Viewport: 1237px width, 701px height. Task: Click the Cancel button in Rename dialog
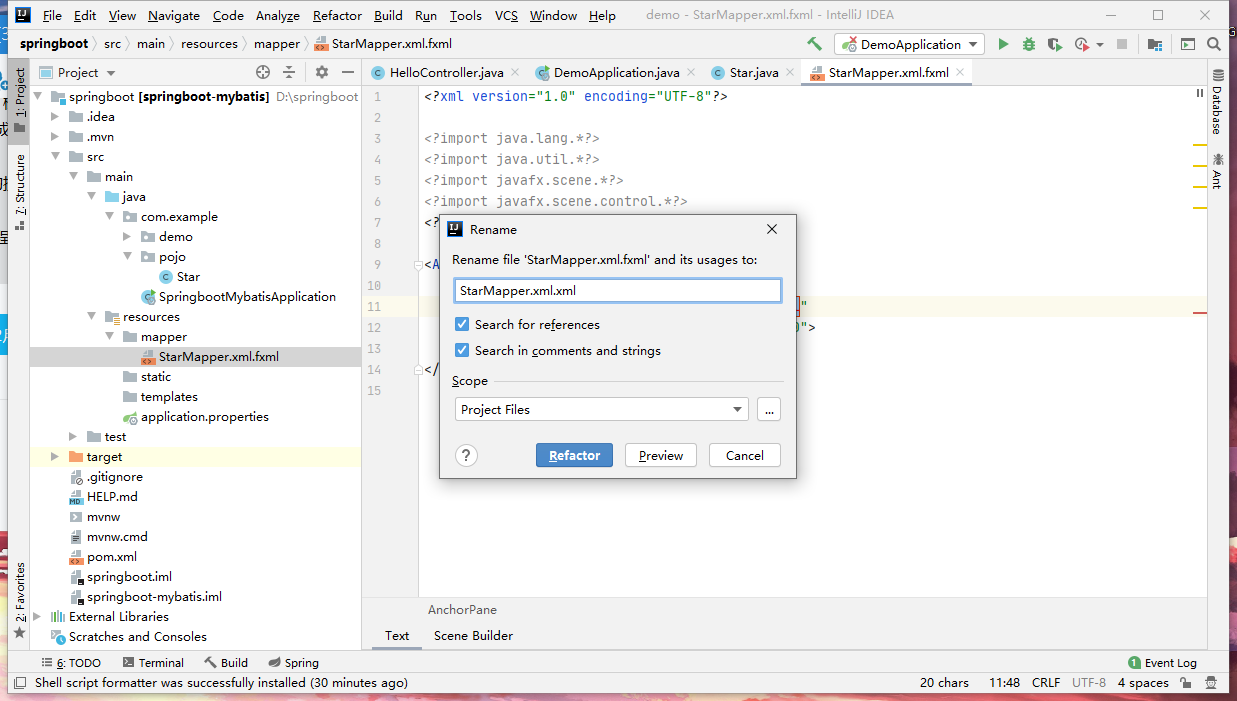(745, 455)
